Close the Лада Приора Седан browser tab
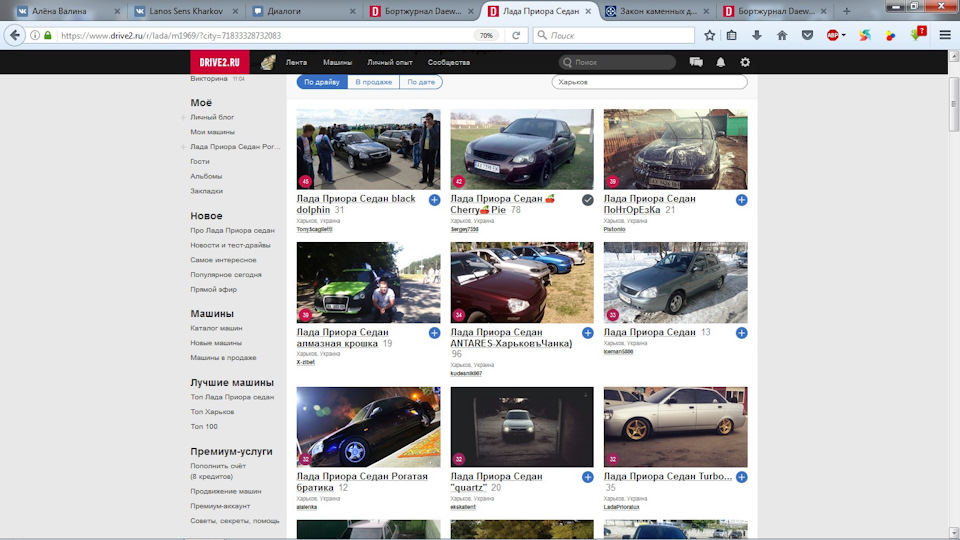This screenshot has width=960, height=540. 588,11
